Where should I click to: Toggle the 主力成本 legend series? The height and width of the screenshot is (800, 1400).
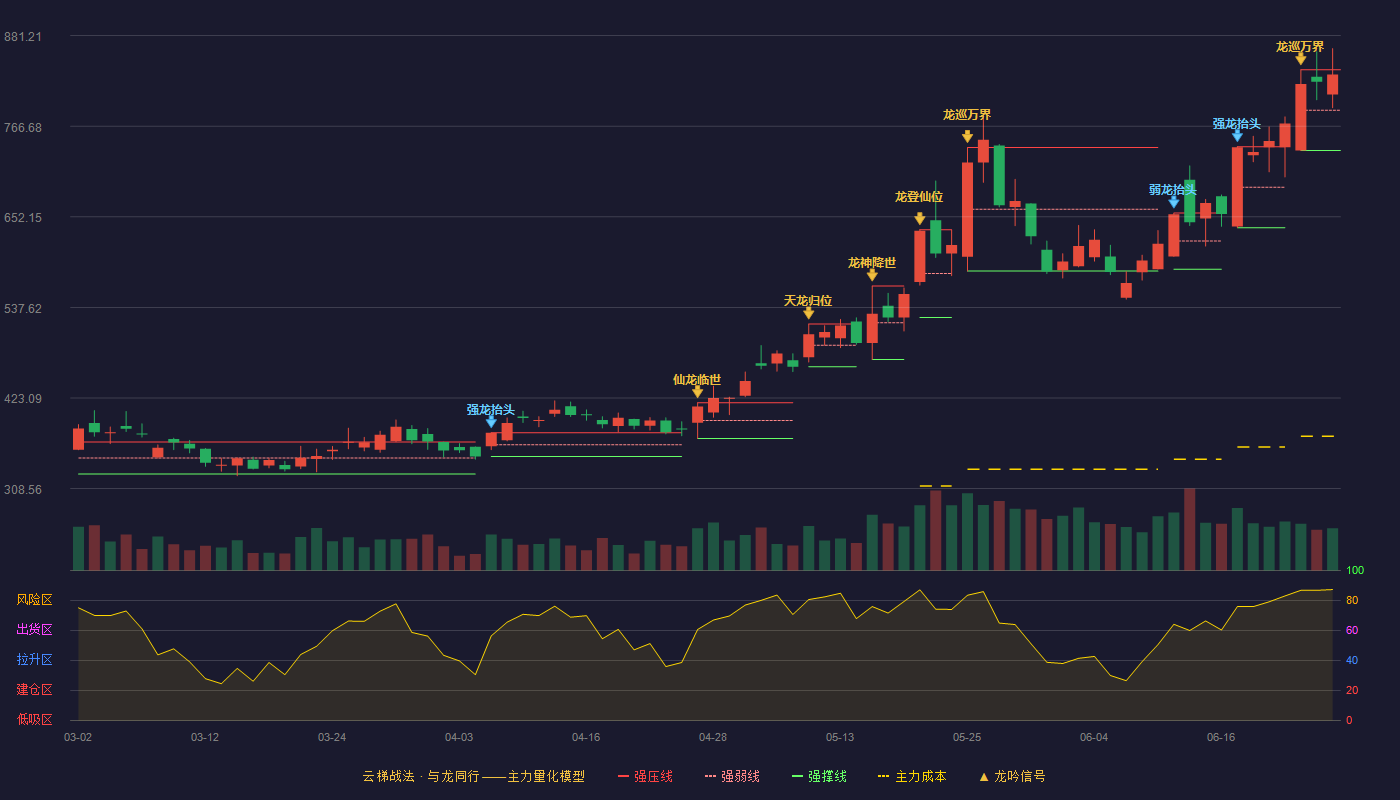(x=912, y=776)
